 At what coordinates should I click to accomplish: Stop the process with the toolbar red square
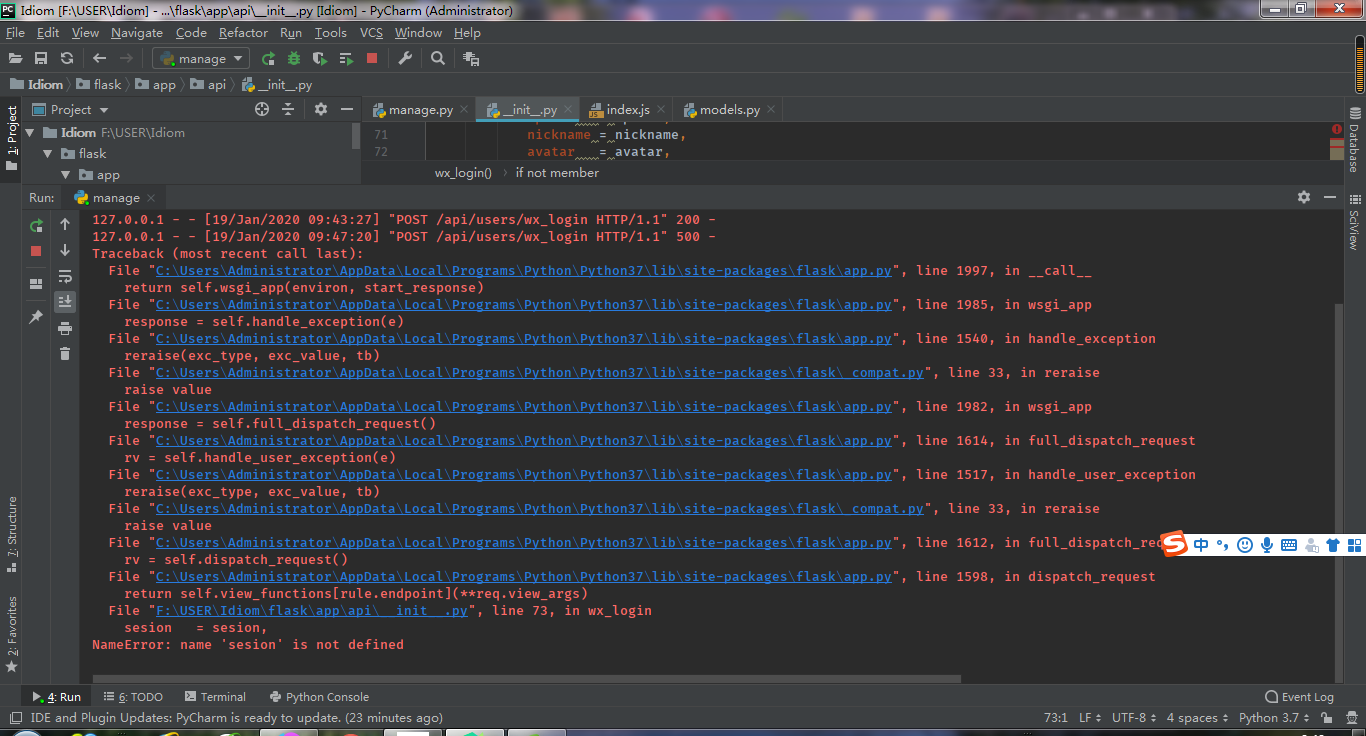click(372, 59)
